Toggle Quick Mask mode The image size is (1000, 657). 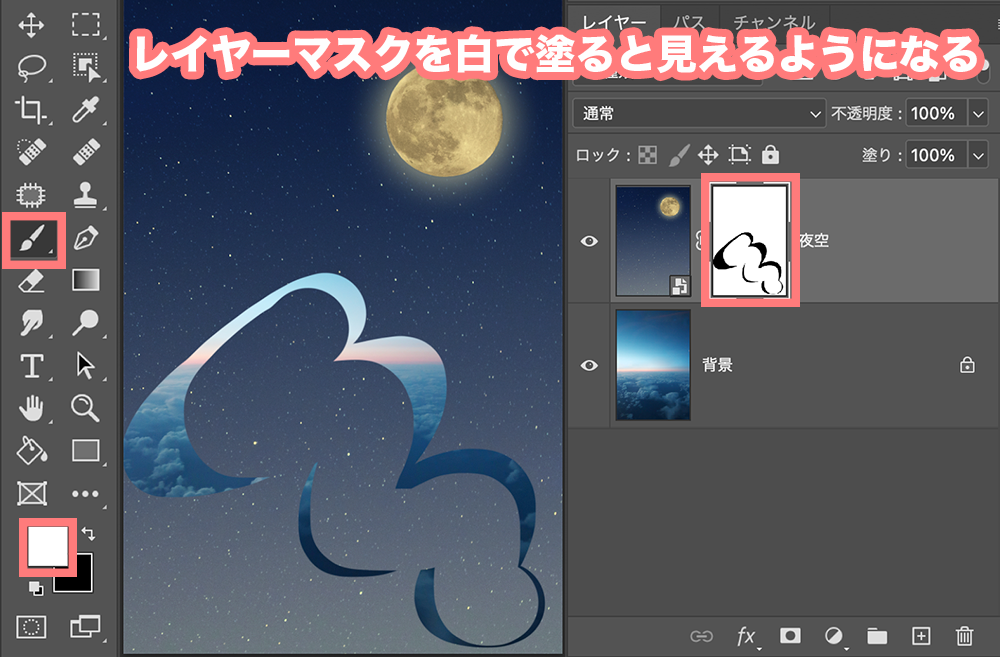pyautogui.click(x=31, y=627)
